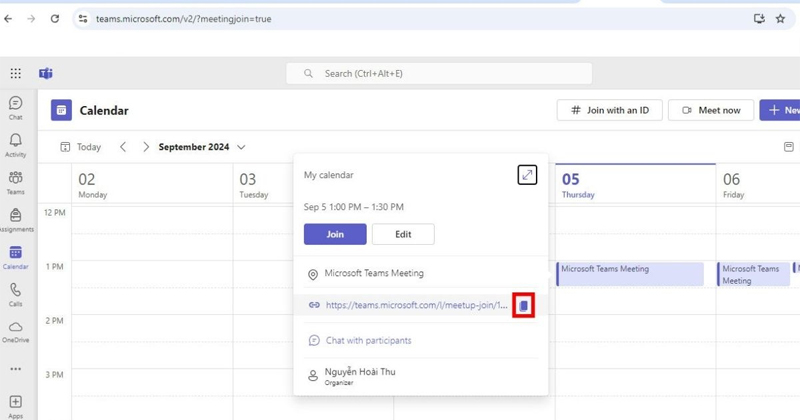This screenshot has width=800, height=420.
Task: Select Calendar in the sidebar
Action: tap(15, 258)
